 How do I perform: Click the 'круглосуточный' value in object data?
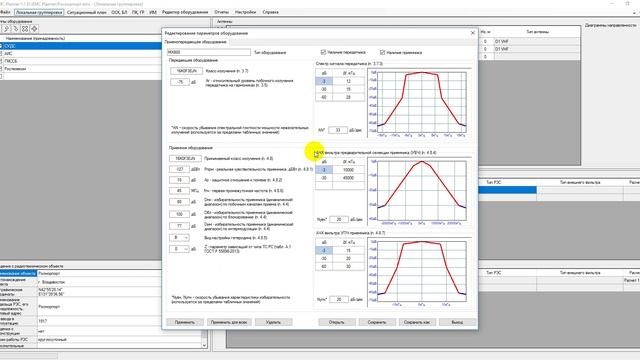[x=119, y=340]
